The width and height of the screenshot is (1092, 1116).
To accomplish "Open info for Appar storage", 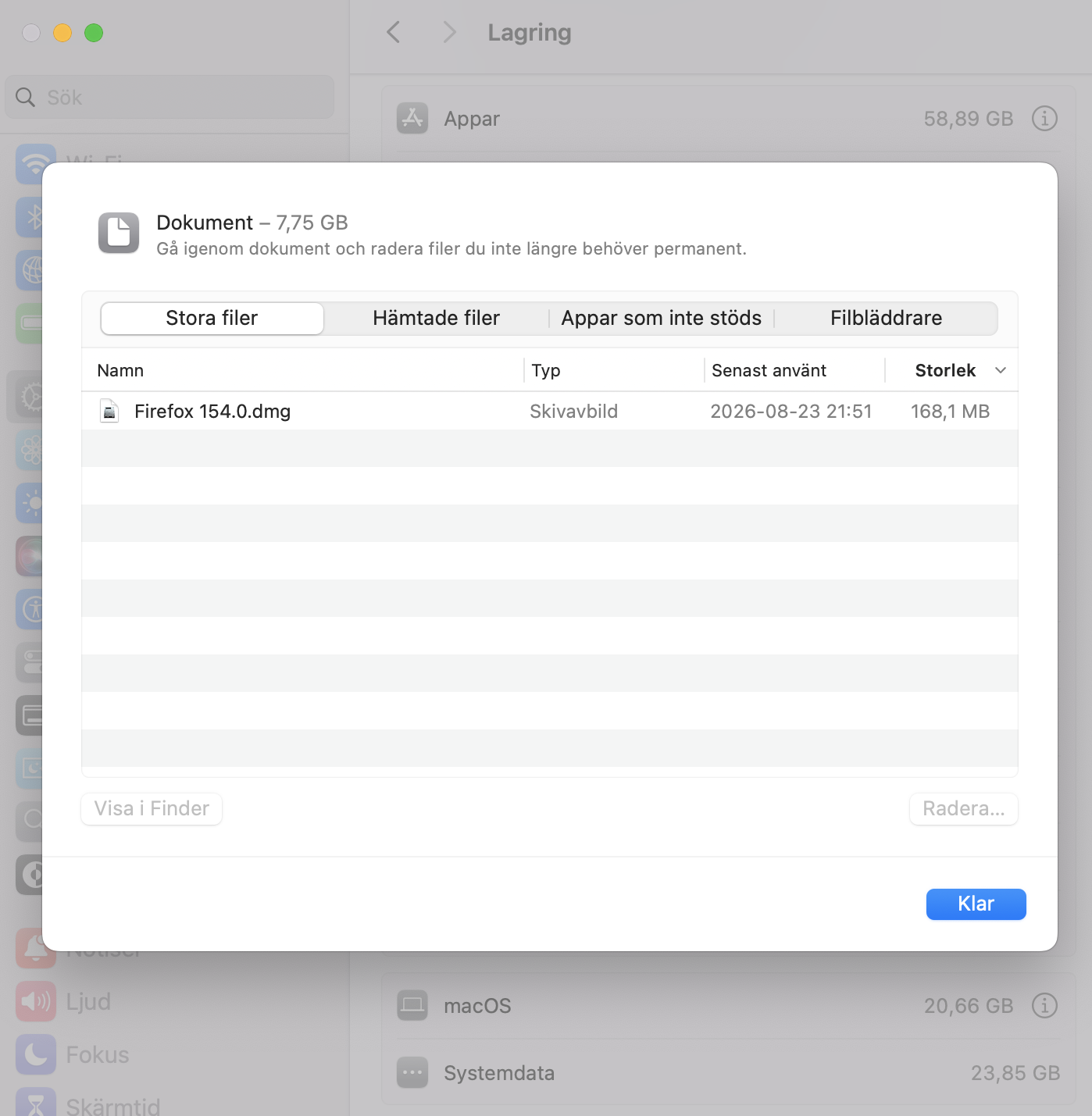I will point(1044,119).
